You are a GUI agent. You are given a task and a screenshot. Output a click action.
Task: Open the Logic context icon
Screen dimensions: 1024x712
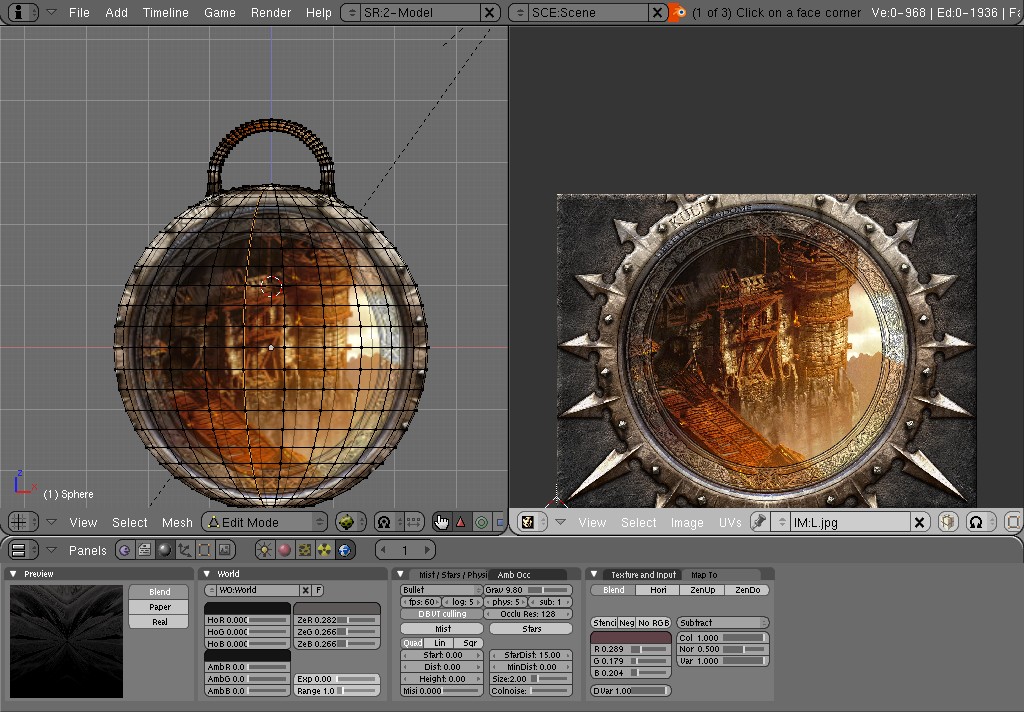coord(124,550)
